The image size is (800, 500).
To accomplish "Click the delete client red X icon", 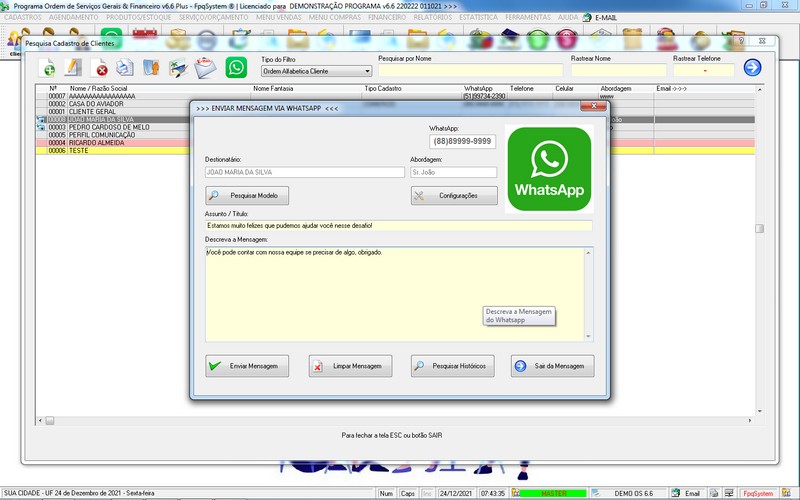I will pyautogui.click(x=99, y=67).
